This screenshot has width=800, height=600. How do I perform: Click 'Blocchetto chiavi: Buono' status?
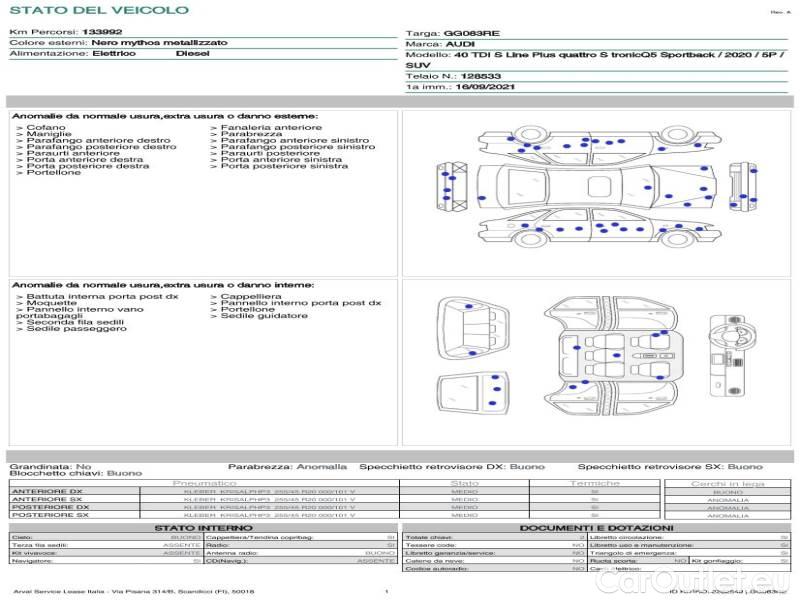(x=76, y=473)
